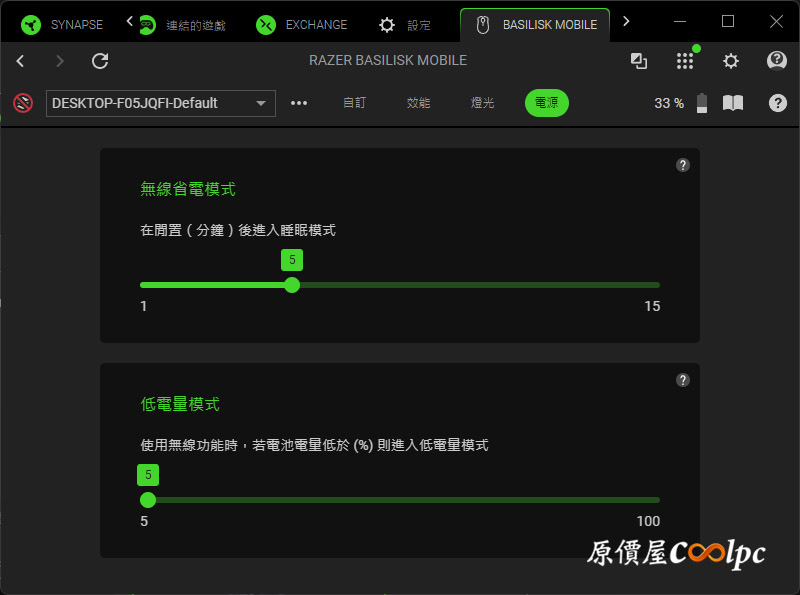
Task: Open the header settings gear icon
Action: (x=731, y=61)
